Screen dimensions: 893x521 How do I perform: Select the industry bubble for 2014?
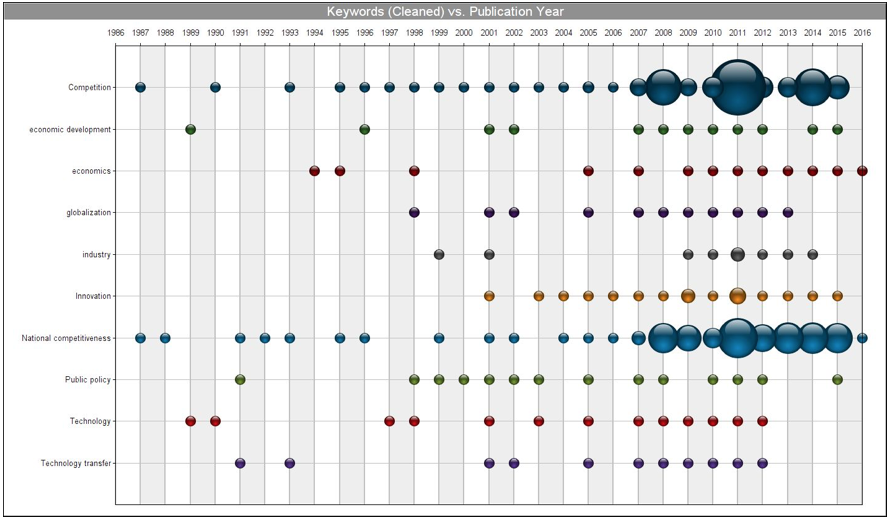[x=813, y=255]
